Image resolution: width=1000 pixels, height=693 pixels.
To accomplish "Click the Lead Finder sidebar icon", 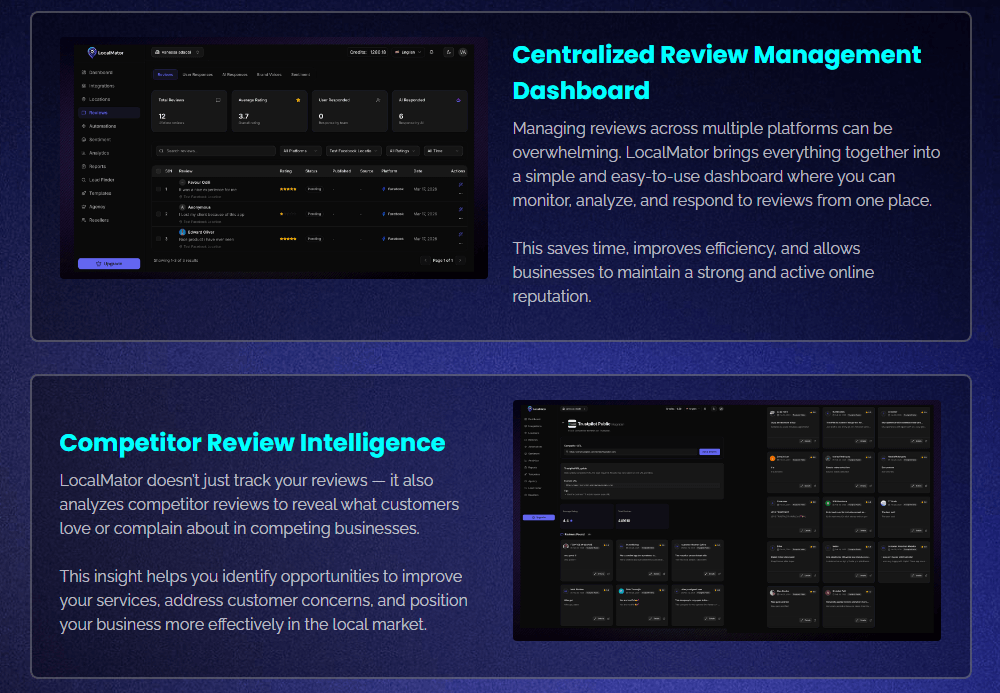I will (x=83, y=180).
